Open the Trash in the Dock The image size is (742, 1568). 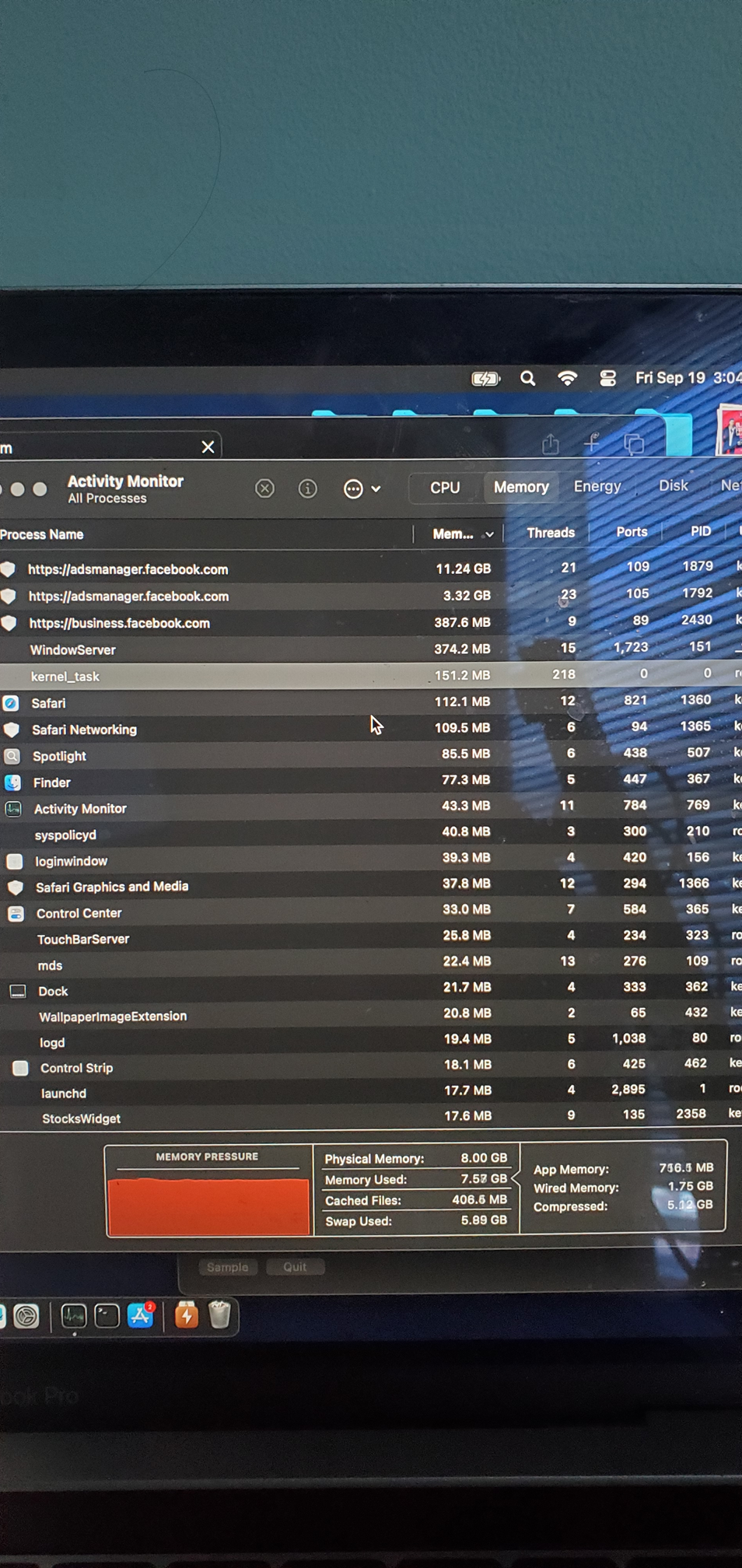(x=220, y=1314)
